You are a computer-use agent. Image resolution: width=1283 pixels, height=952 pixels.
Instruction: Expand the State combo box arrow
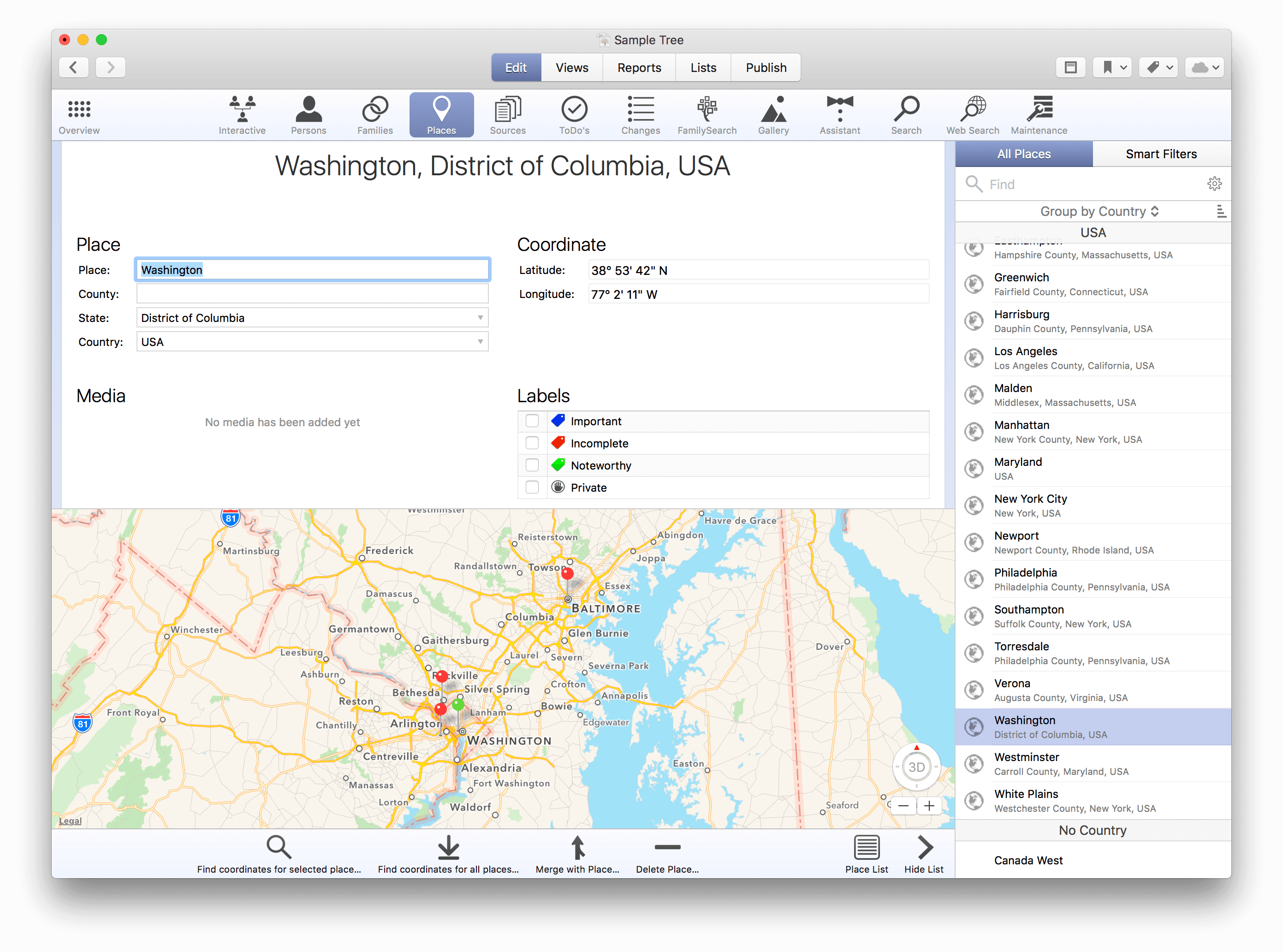pos(480,318)
